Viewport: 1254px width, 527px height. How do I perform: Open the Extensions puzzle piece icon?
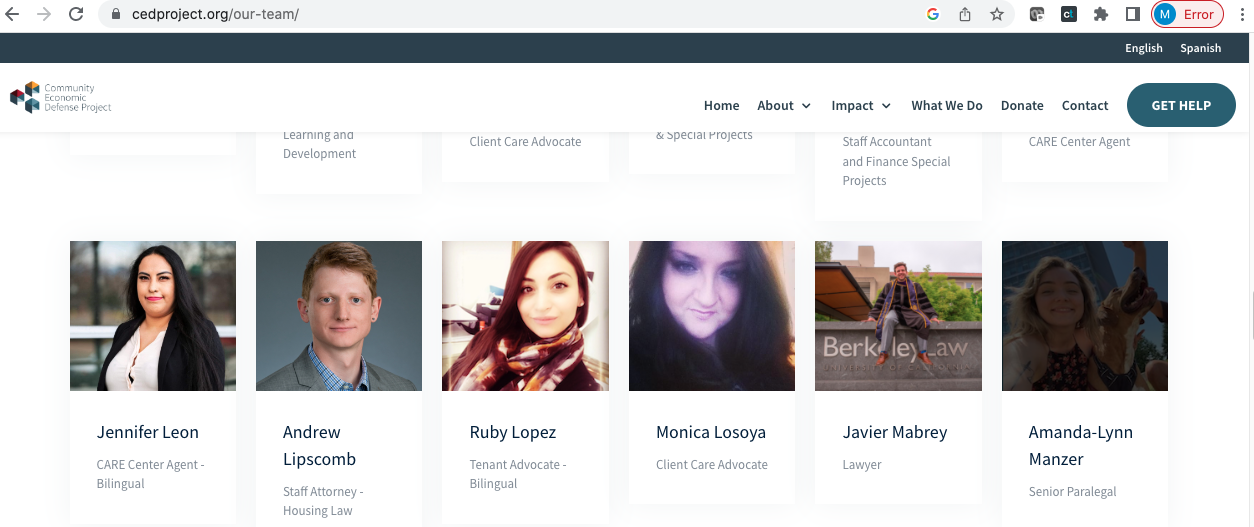pos(1101,14)
